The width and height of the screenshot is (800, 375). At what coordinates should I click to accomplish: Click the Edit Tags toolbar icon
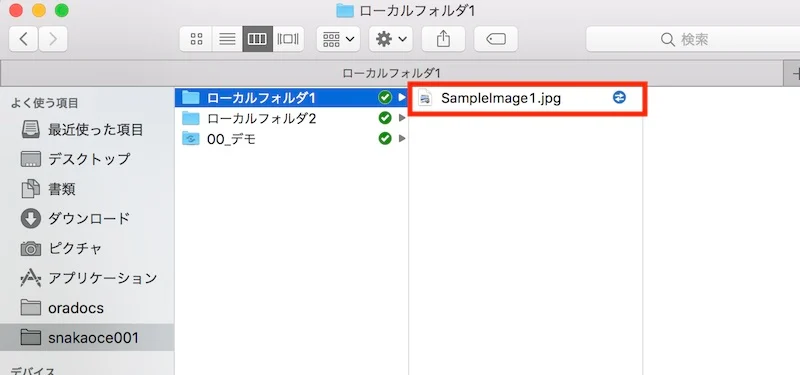(x=496, y=39)
